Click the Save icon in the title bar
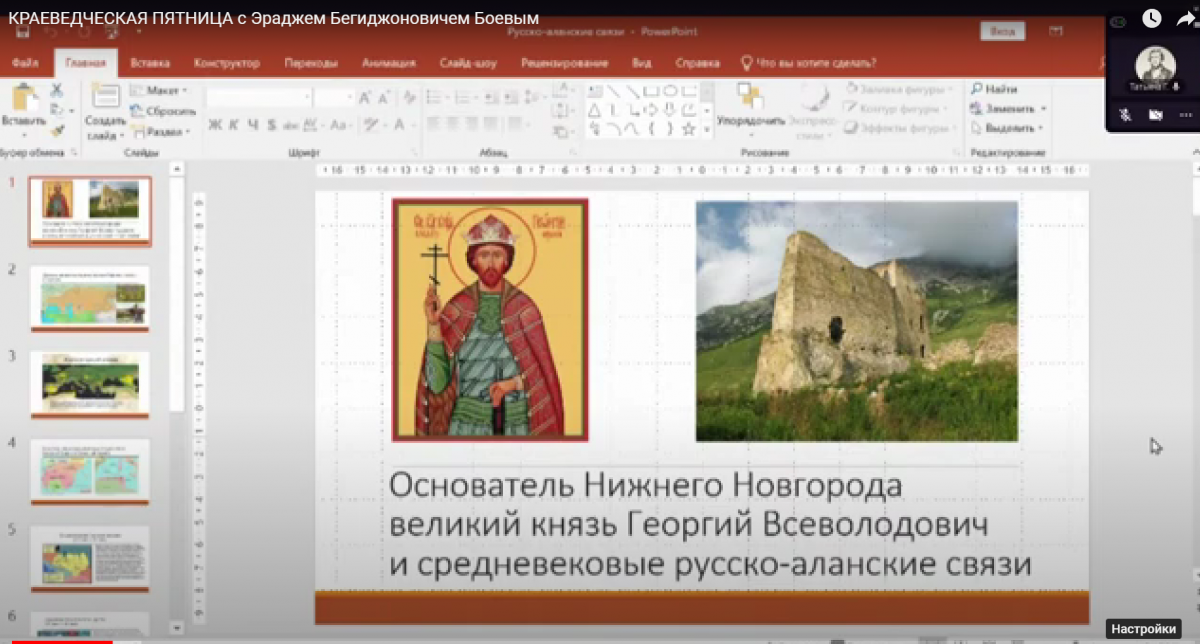The height and width of the screenshot is (644, 1200). pyautogui.click(x=22, y=32)
